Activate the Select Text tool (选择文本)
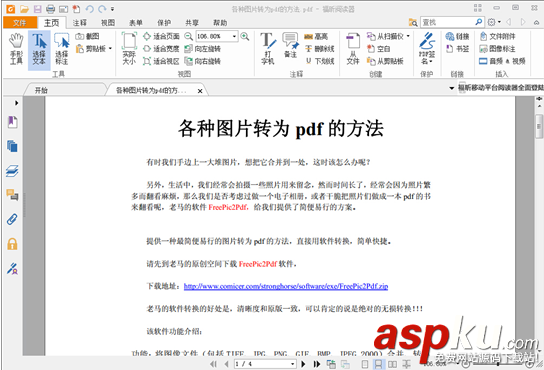This screenshot has height=370, width=544. (x=39, y=50)
